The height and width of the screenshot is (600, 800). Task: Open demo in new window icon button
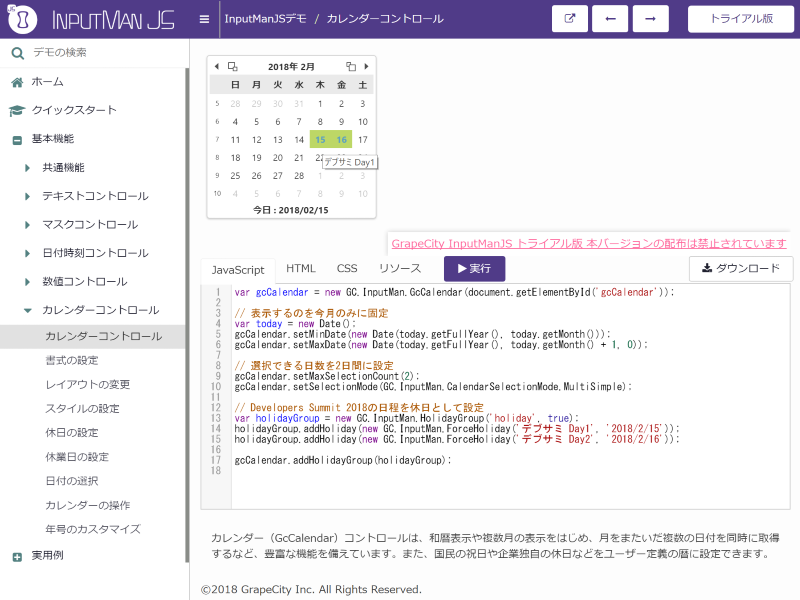[570, 19]
